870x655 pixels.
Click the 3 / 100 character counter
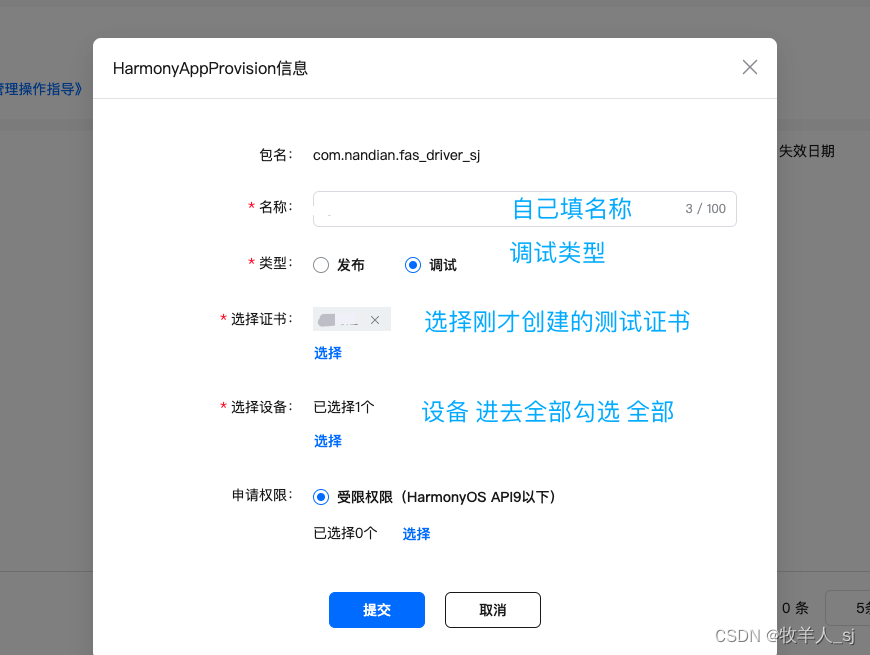(705, 209)
